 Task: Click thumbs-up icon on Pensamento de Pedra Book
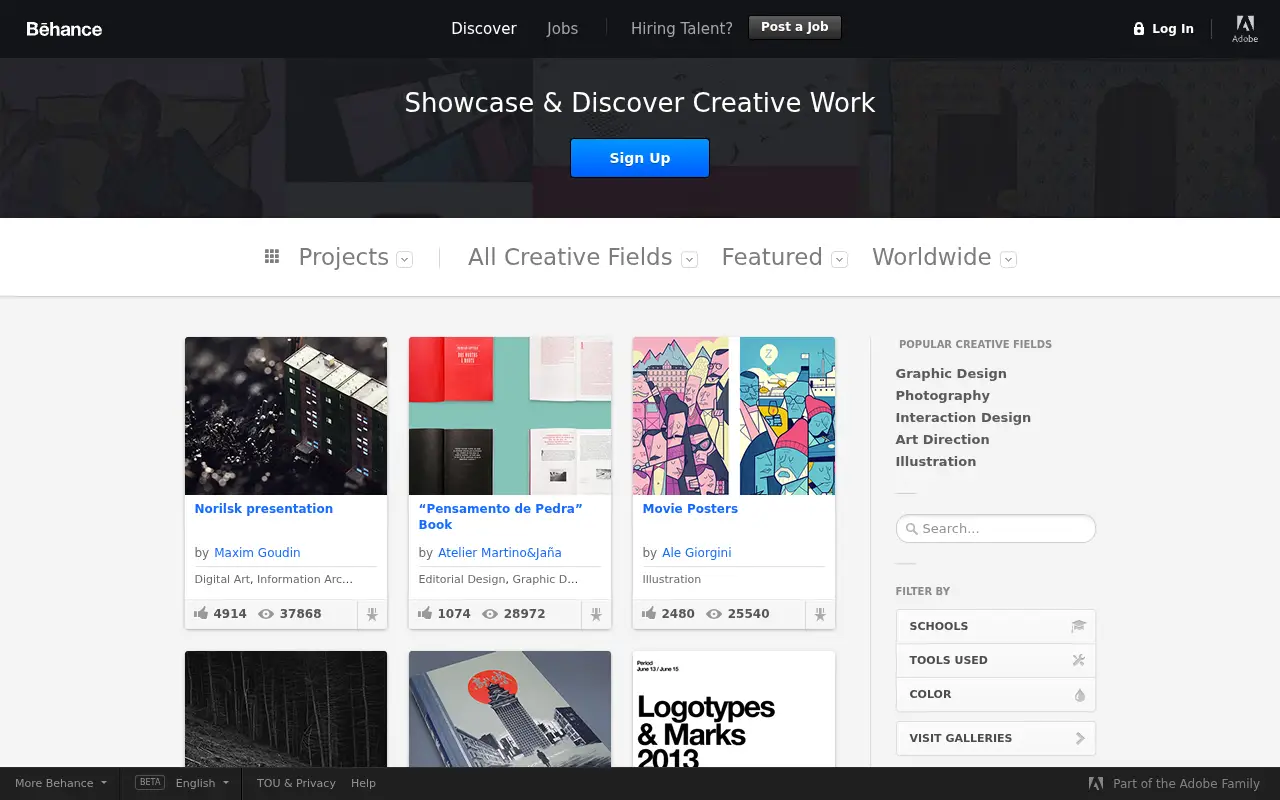coord(425,614)
